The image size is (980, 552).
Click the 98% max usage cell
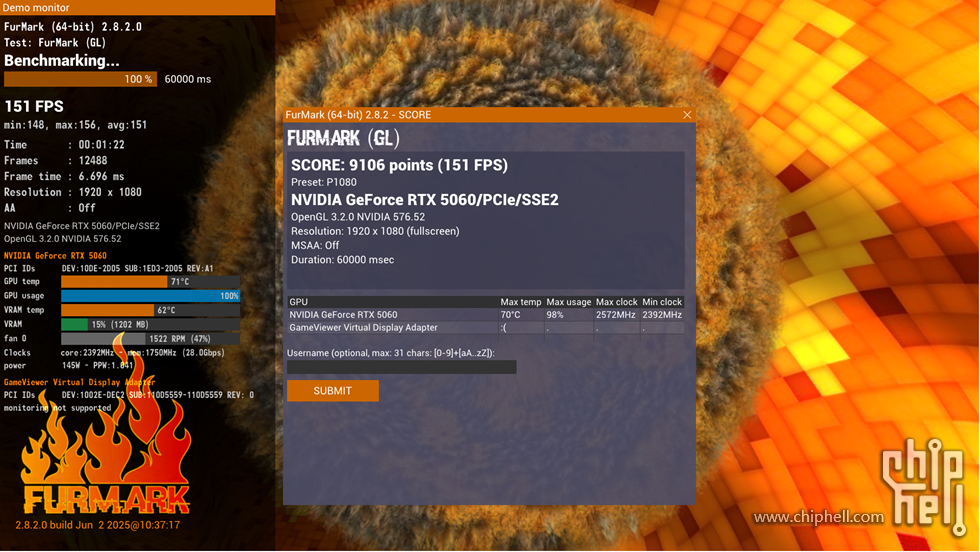(555, 315)
